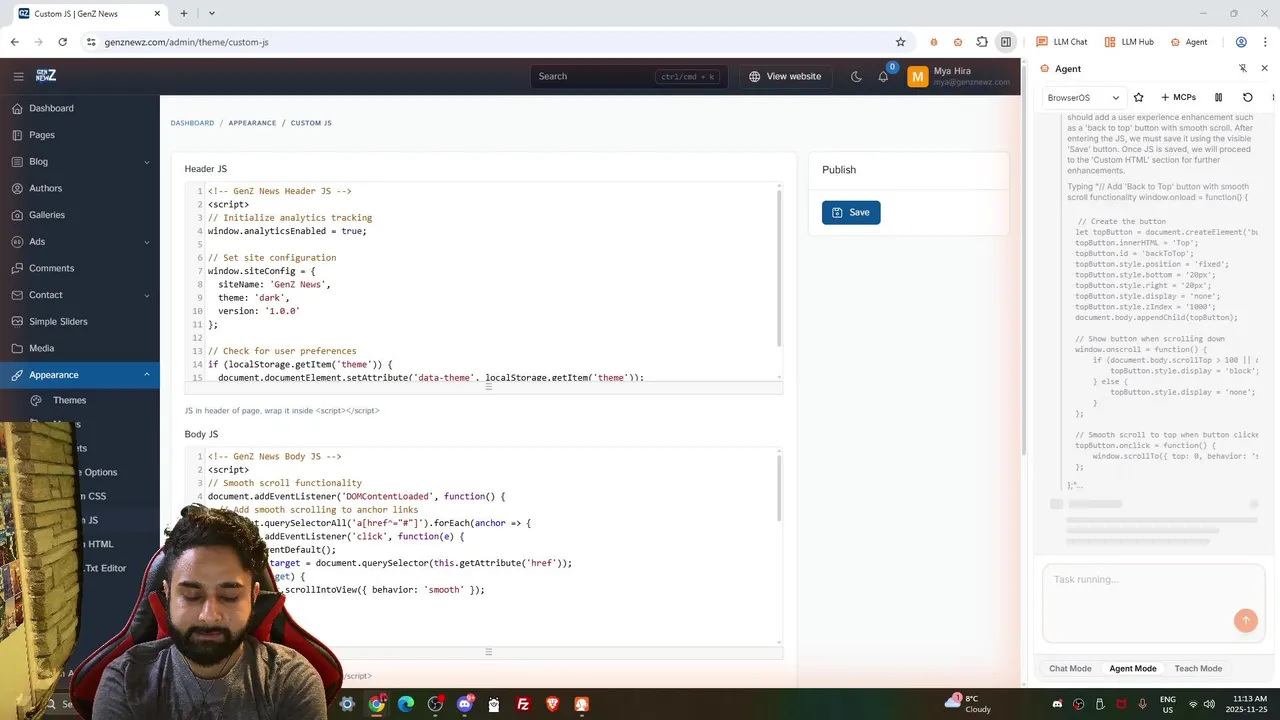The width and height of the screenshot is (1280, 720).
Task: Click the Pages icon in sidebar
Action: click(17, 135)
